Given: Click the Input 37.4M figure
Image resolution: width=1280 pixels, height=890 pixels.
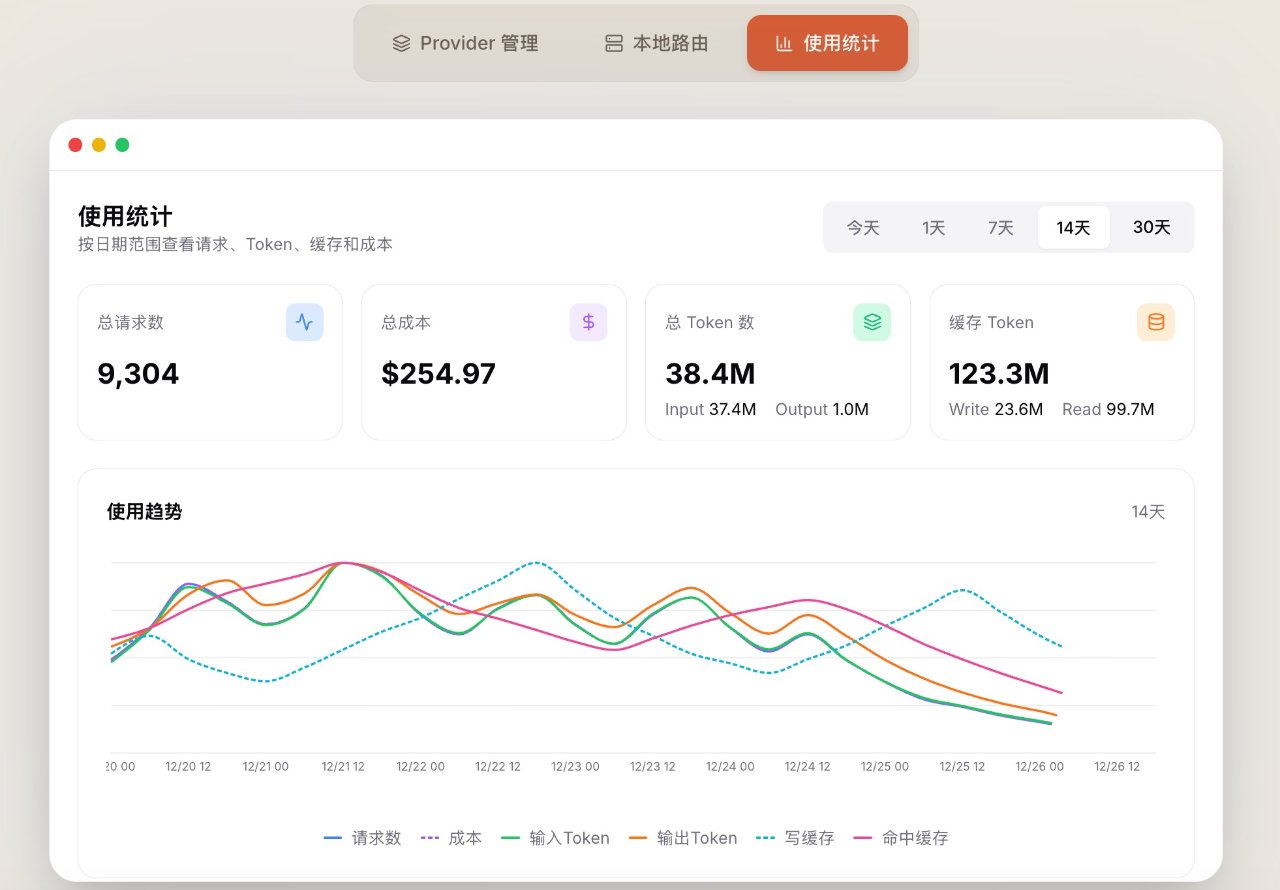Looking at the screenshot, I should 710,409.
